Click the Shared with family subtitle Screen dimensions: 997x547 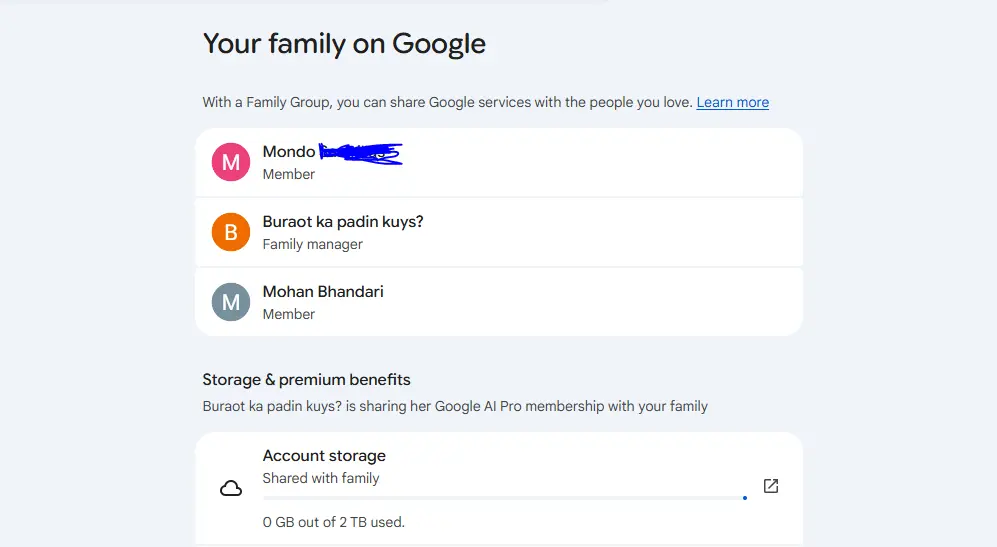click(x=321, y=478)
